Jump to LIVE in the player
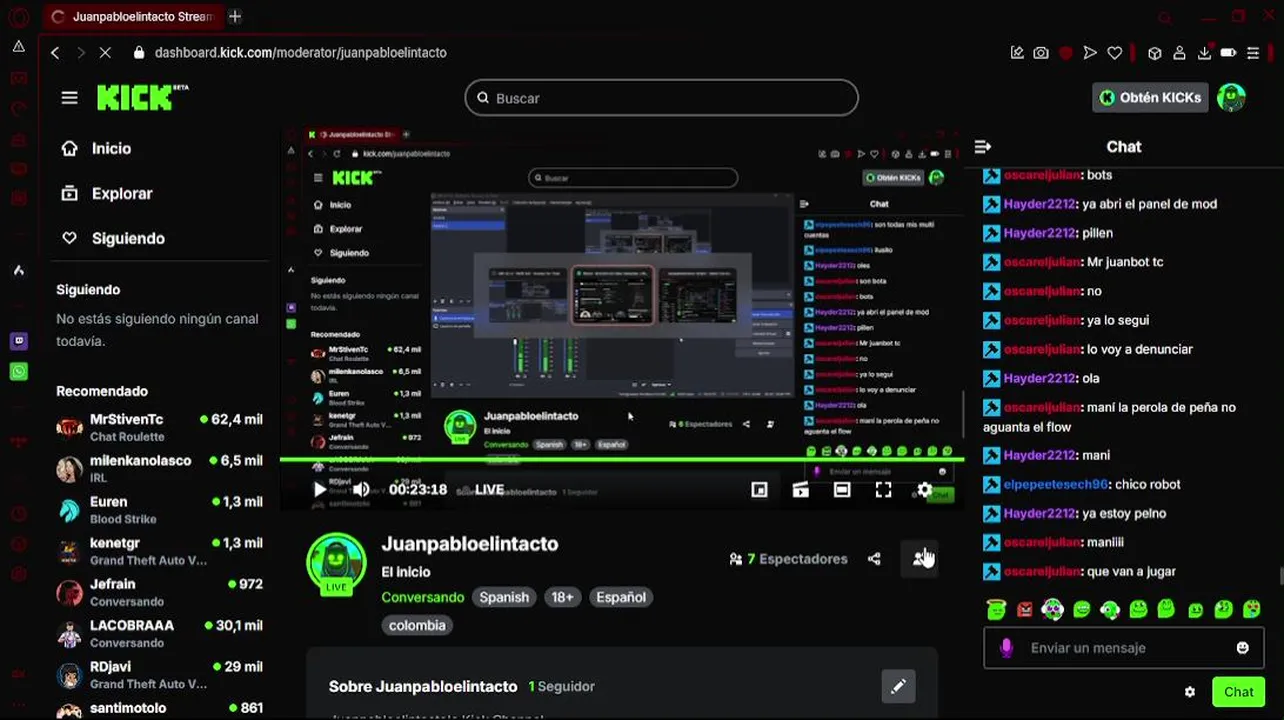The width and height of the screenshot is (1284, 720). 489,489
